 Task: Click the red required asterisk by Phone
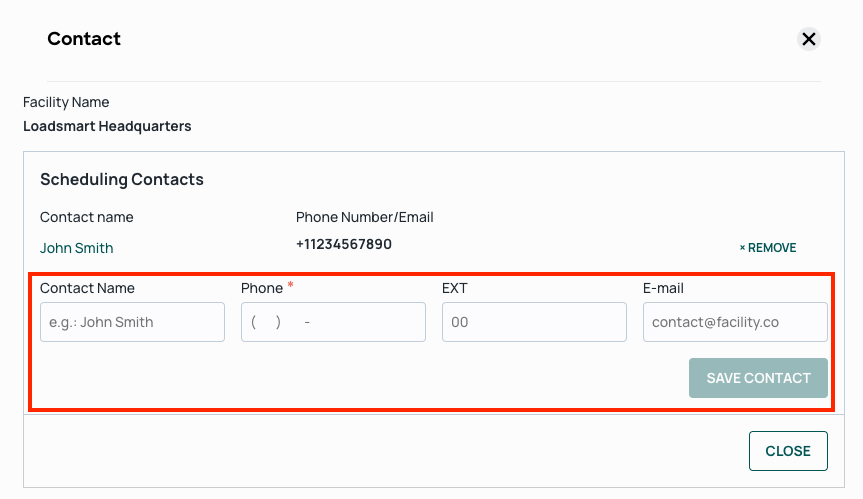click(x=291, y=285)
